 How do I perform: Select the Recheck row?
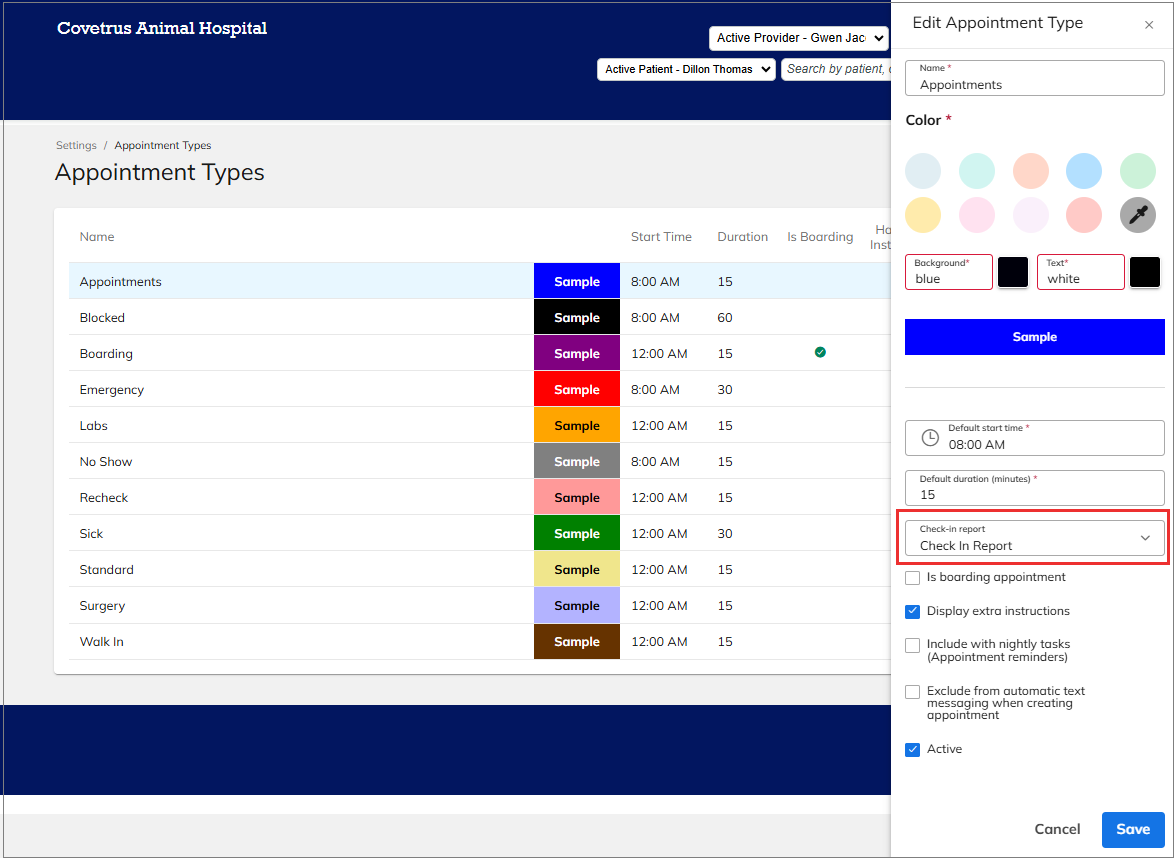pyautogui.click(x=480, y=496)
